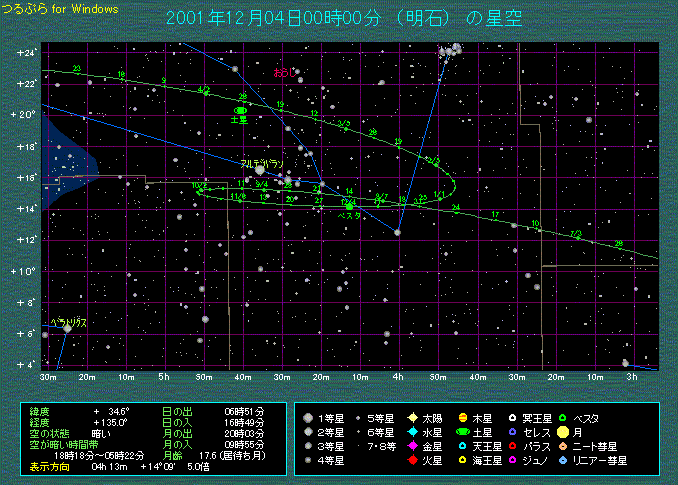Click the 6等星 star symbol in legend
Image resolution: width=678 pixels, height=485 pixels.
358,432
